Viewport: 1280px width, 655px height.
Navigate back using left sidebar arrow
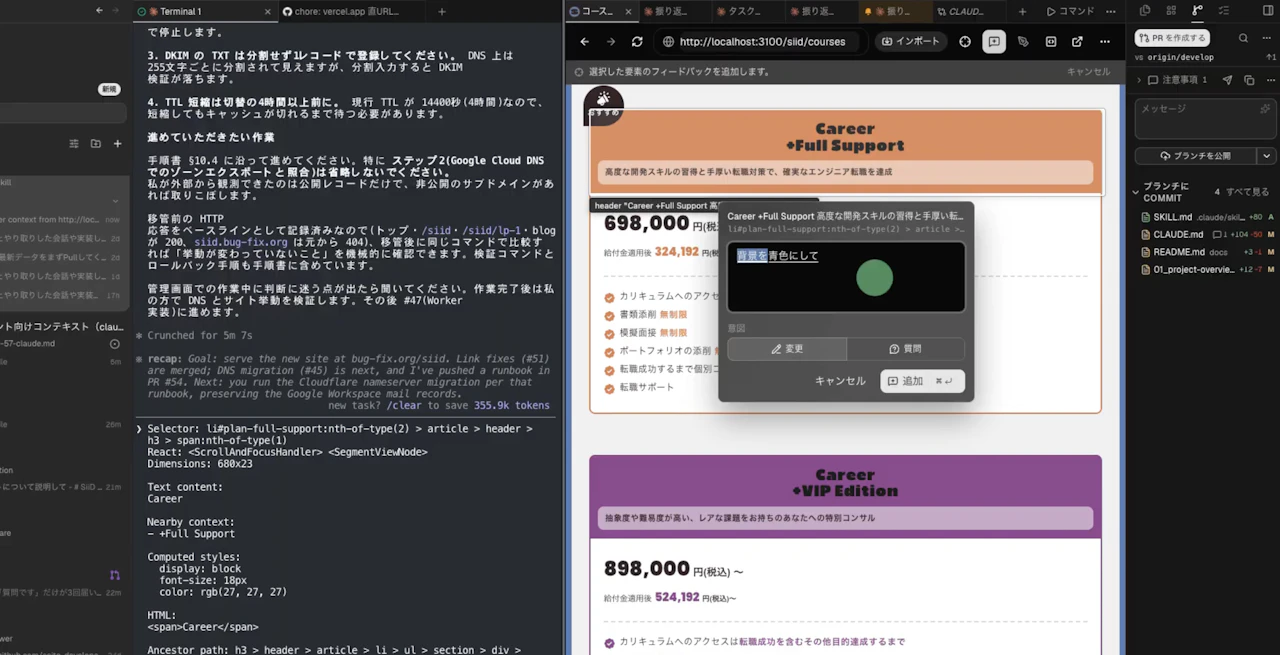(99, 11)
